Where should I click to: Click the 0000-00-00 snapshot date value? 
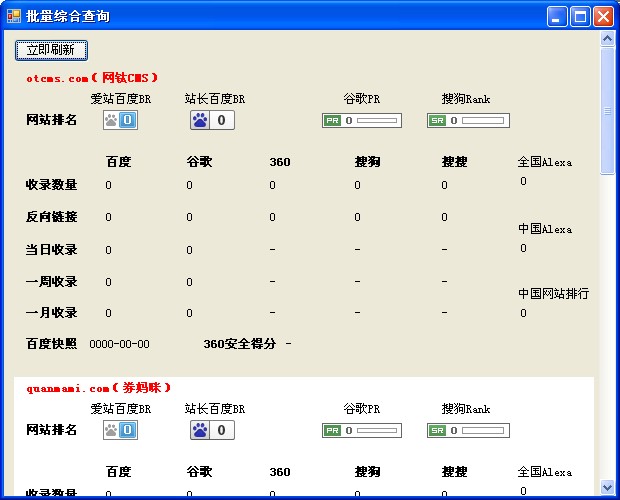[x=119, y=344]
